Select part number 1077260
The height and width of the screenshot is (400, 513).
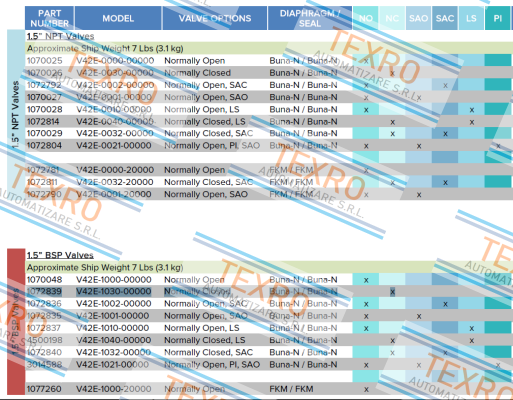[x=44, y=389]
